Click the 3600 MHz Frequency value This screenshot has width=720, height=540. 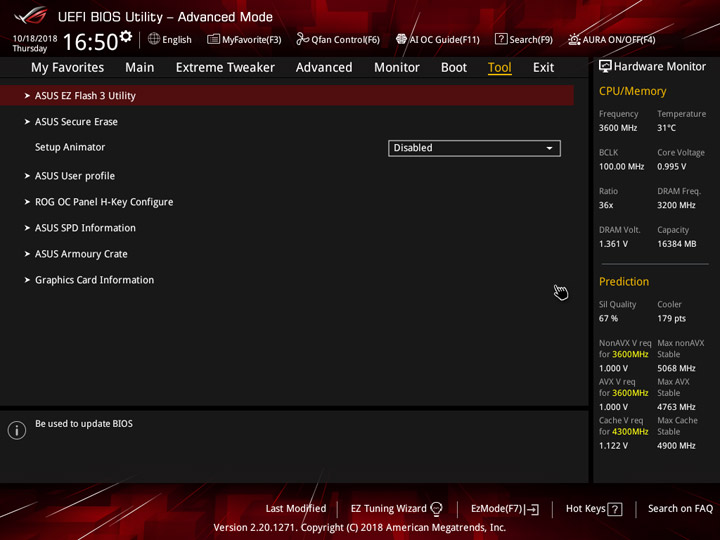618,128
